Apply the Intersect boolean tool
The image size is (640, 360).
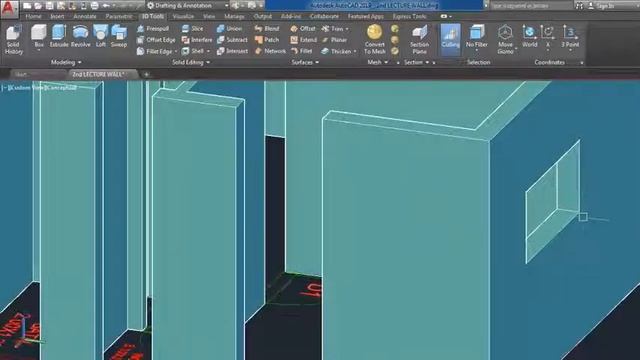(x=232, y=51)
